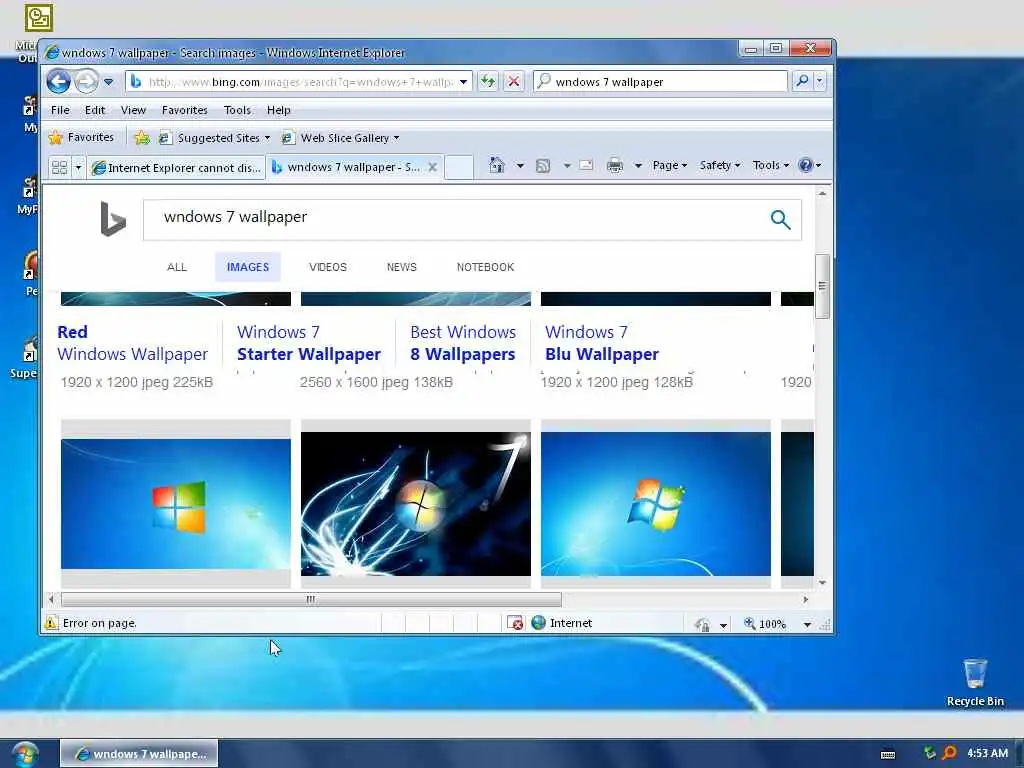Expand the zoom level dropdown arrow
This screenshot has height=768, width=1024.
click(x=807, y=624)
